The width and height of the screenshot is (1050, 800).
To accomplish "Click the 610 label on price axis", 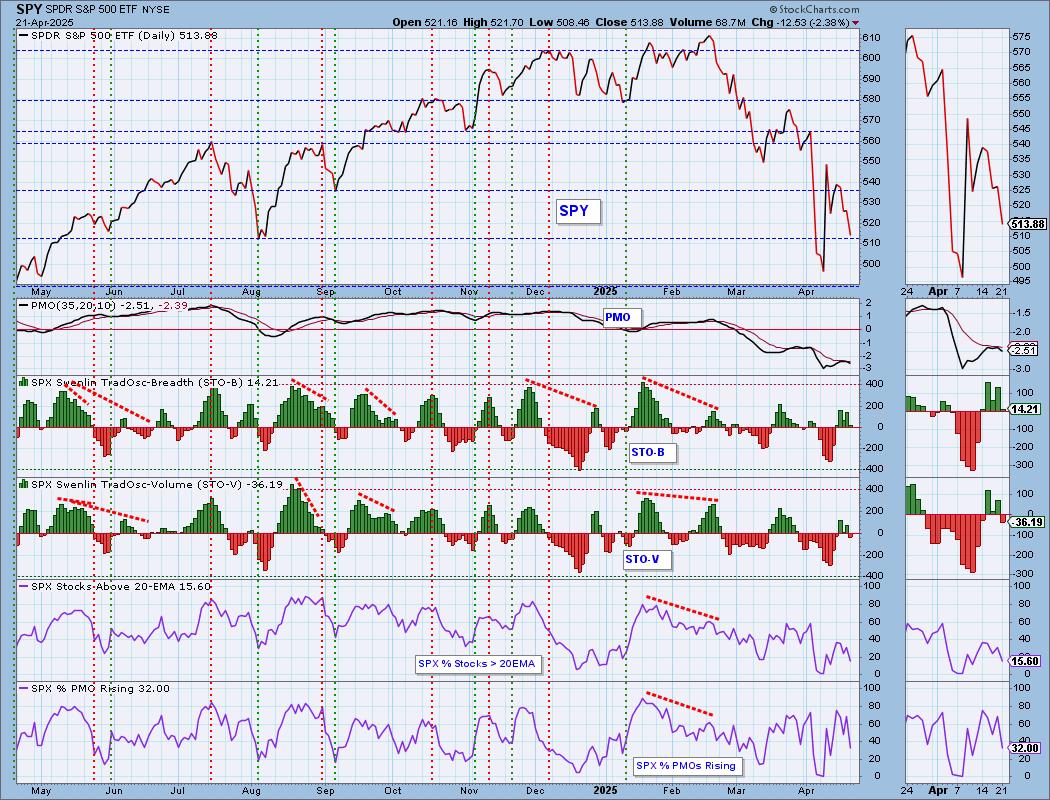I will pyautogui.click(x=871, y=37).
